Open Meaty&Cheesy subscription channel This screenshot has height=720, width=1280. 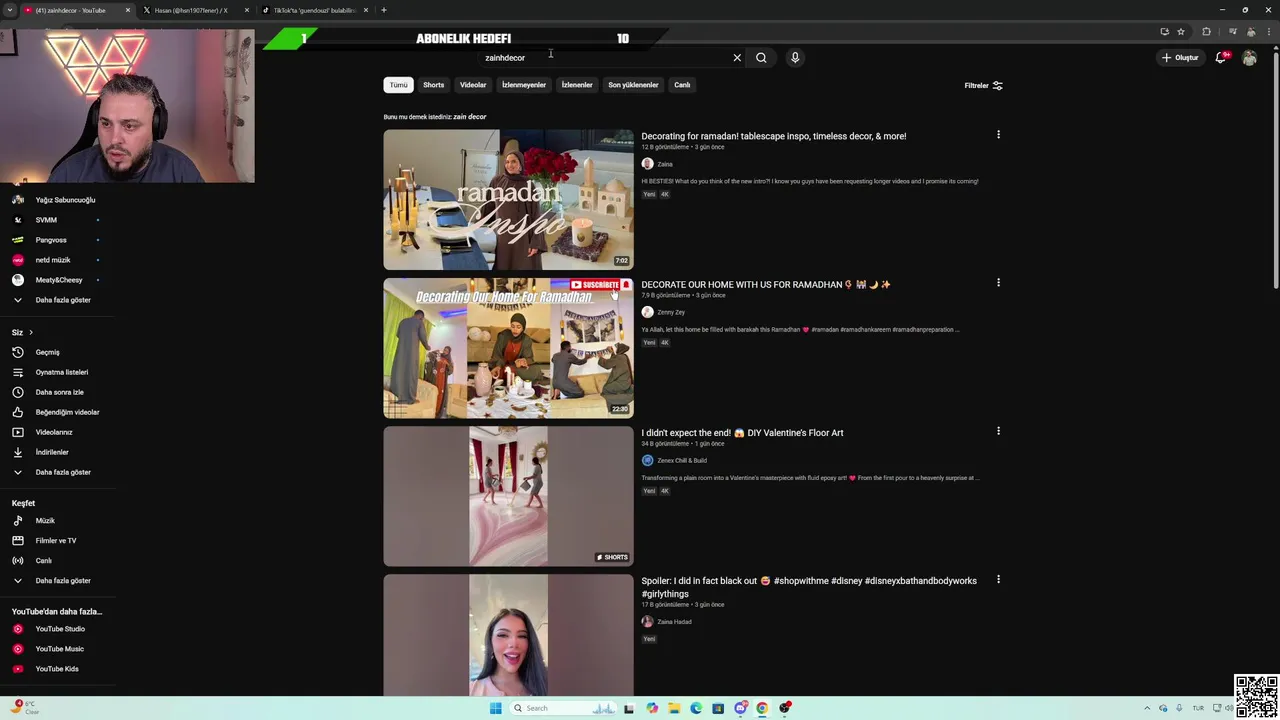[x=58, y=280]
